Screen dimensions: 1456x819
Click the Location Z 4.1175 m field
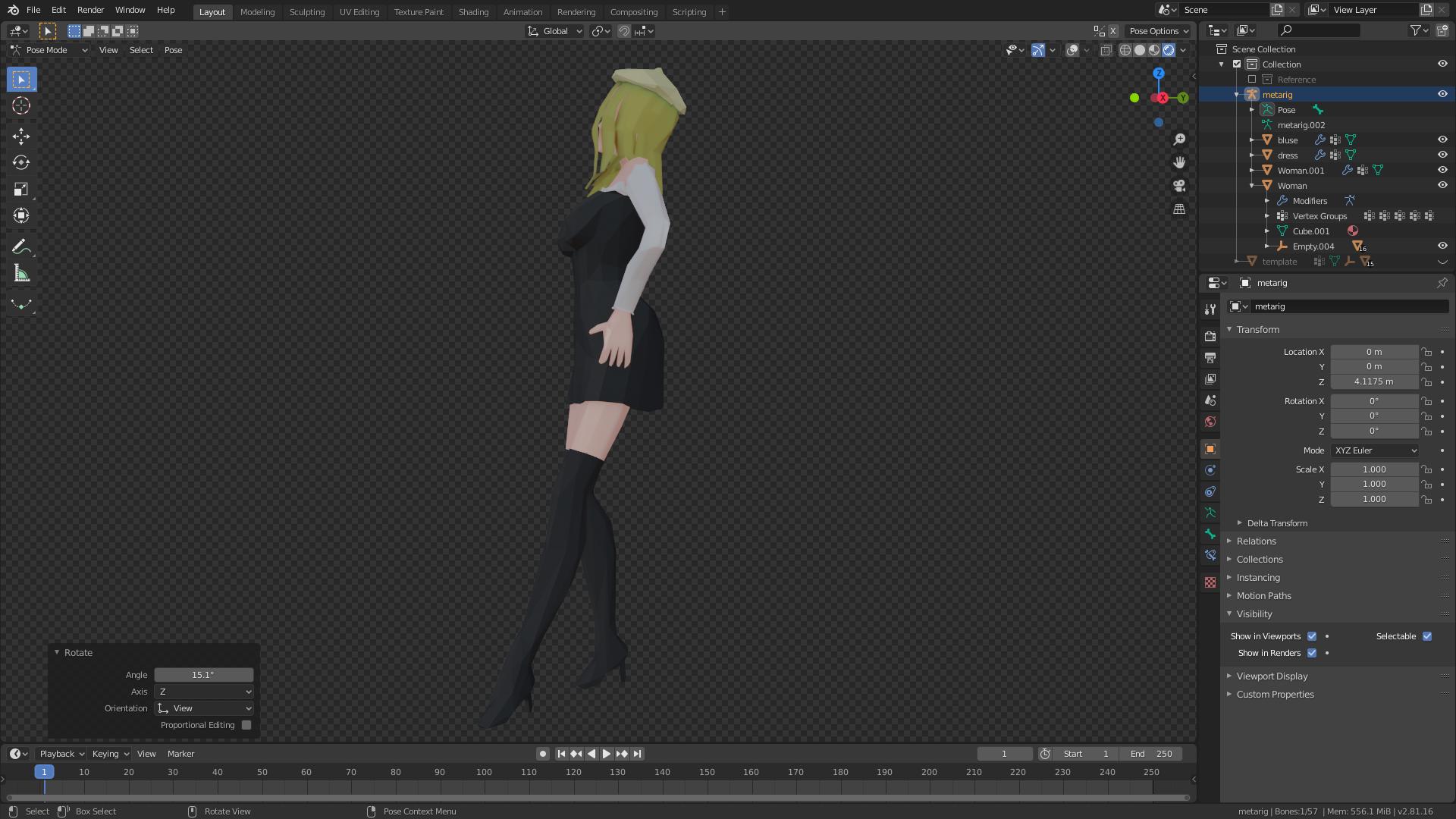[1374, 382]
